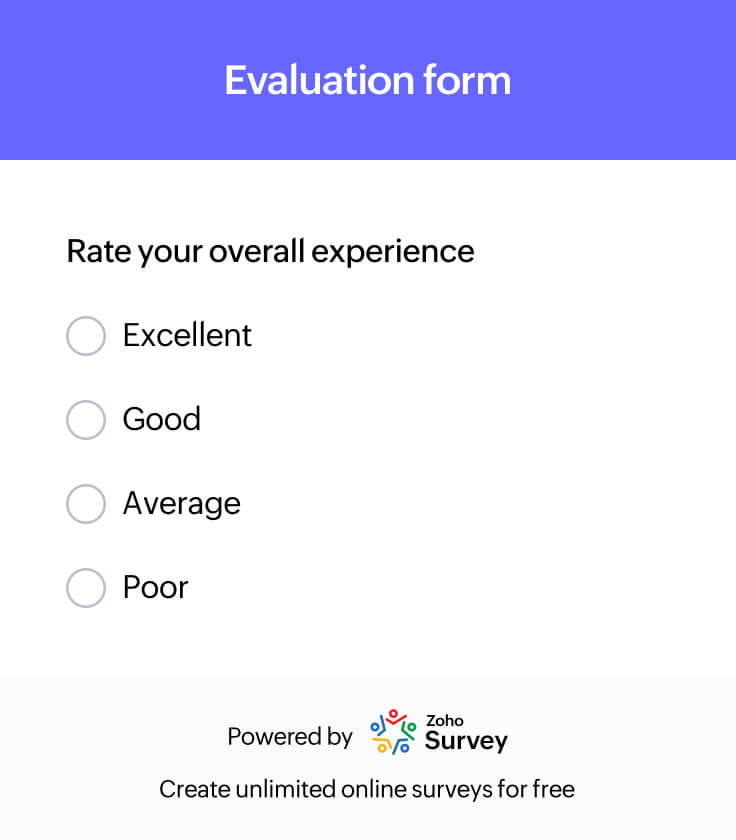Click the Good label text
Viewport: 736px width, 840px height.
(161, 420)
